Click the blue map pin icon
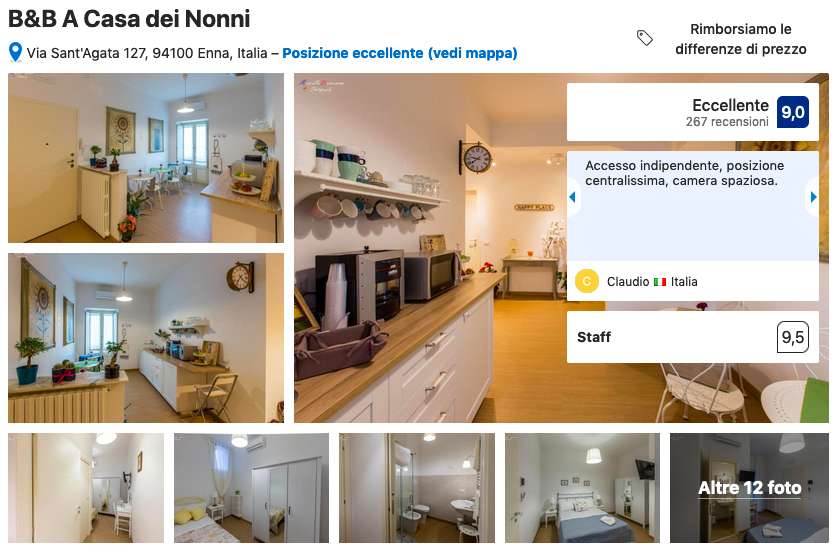 click(16, 52)
